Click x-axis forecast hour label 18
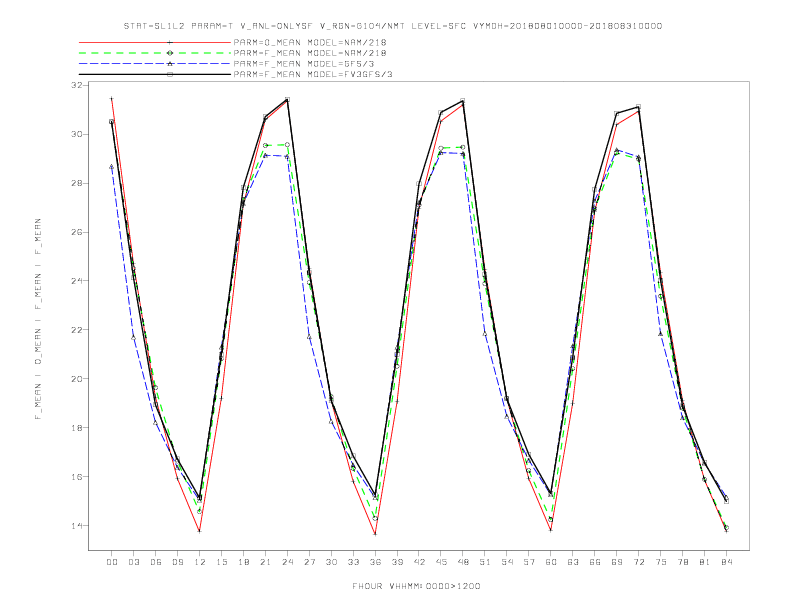 pos(243,562)
